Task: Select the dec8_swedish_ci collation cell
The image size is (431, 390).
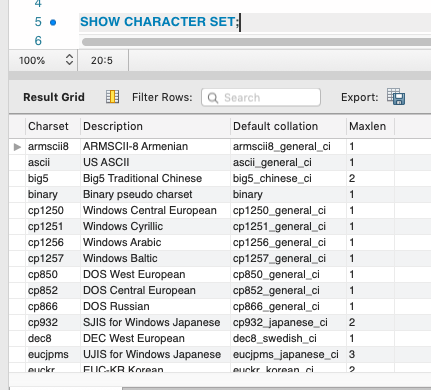Action: pyautogui.click(x=288, y=338)
